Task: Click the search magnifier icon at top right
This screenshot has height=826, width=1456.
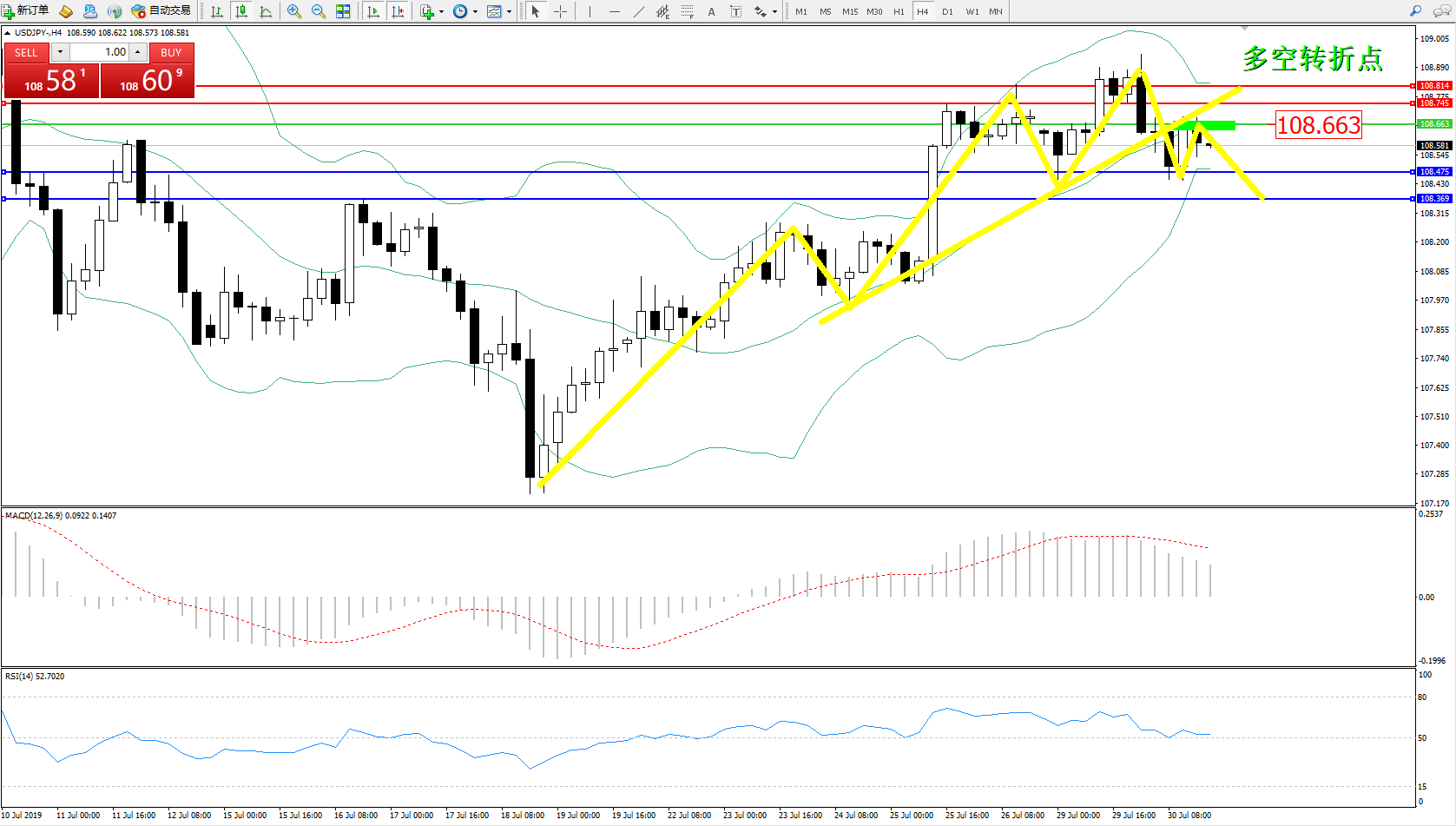Action: click(x=1415, y=11)
